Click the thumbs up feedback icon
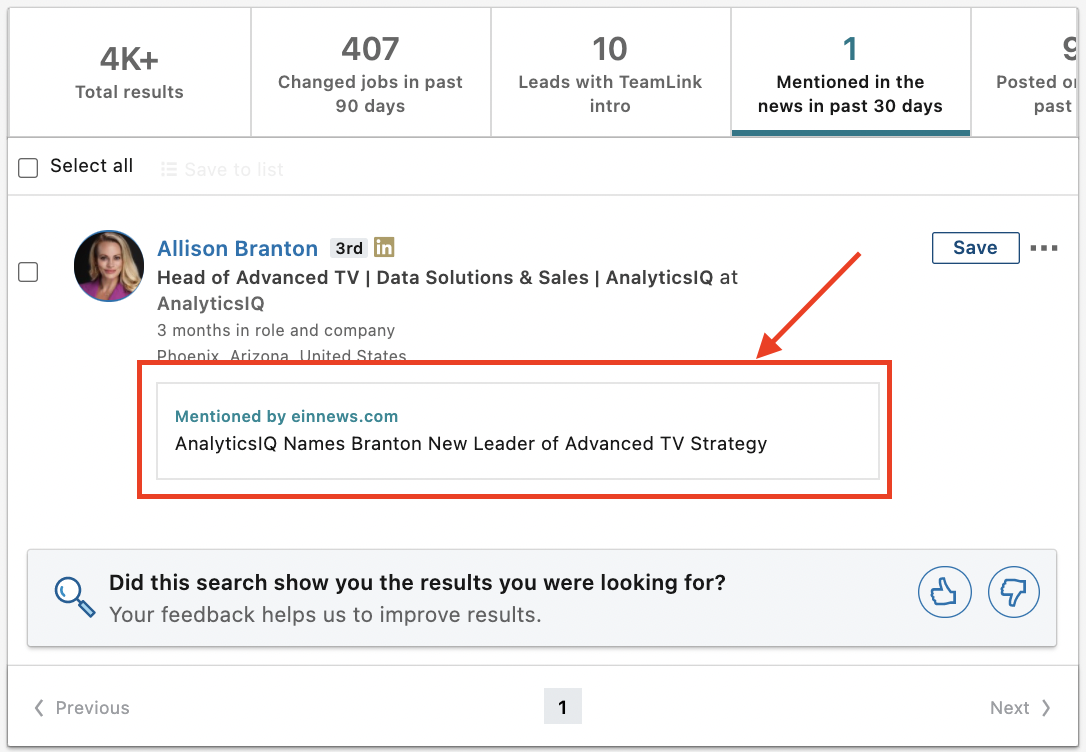 [x=944, y=592]
